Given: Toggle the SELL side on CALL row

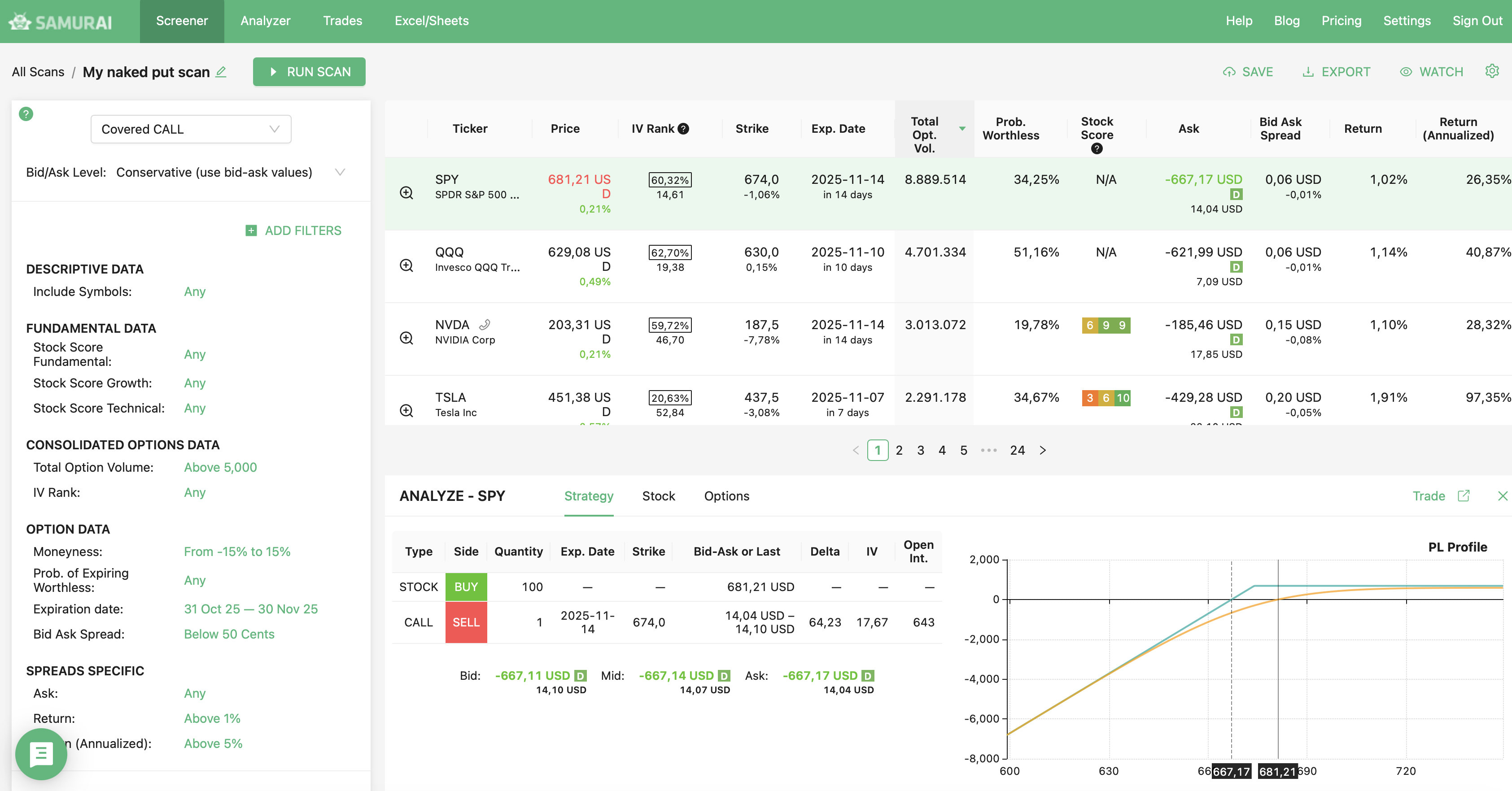Looking at the screenshot, I should coord(465,622).
